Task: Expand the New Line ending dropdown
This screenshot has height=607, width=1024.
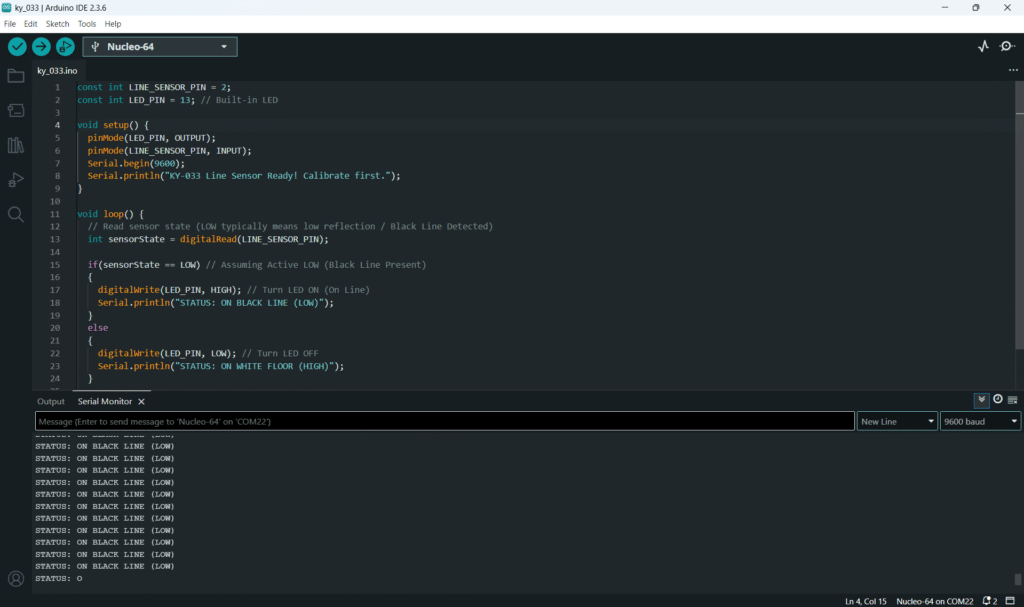Action: [x=897, y=422]
